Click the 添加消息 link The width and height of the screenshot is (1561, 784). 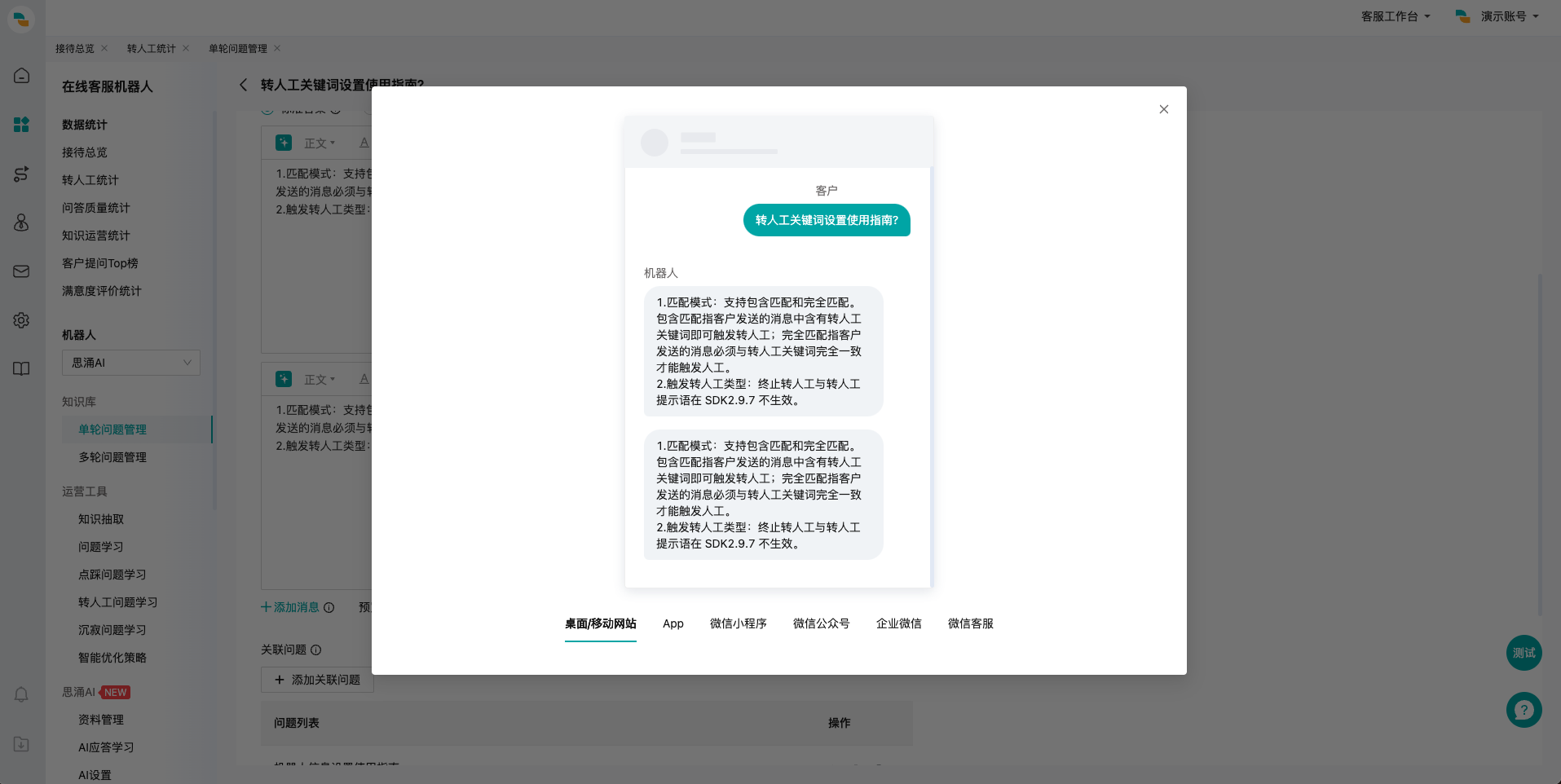(x=290, y=607)
